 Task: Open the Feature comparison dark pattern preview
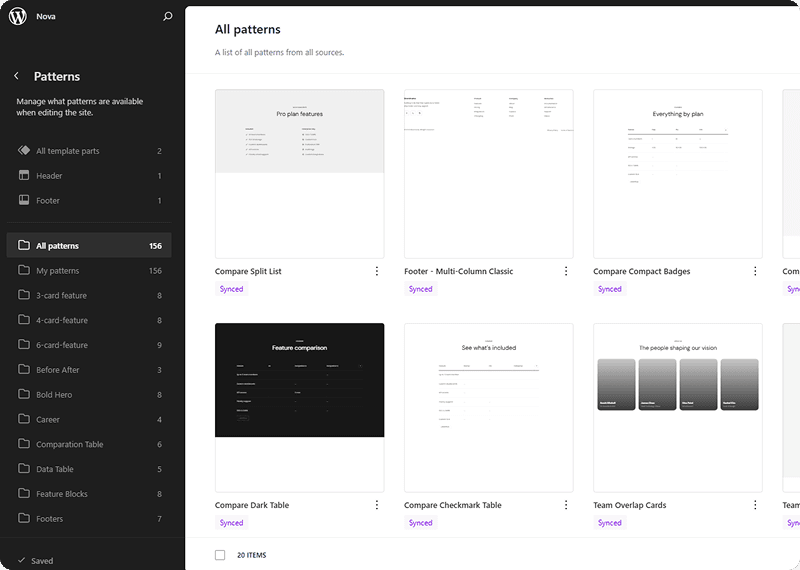point(299,407)
